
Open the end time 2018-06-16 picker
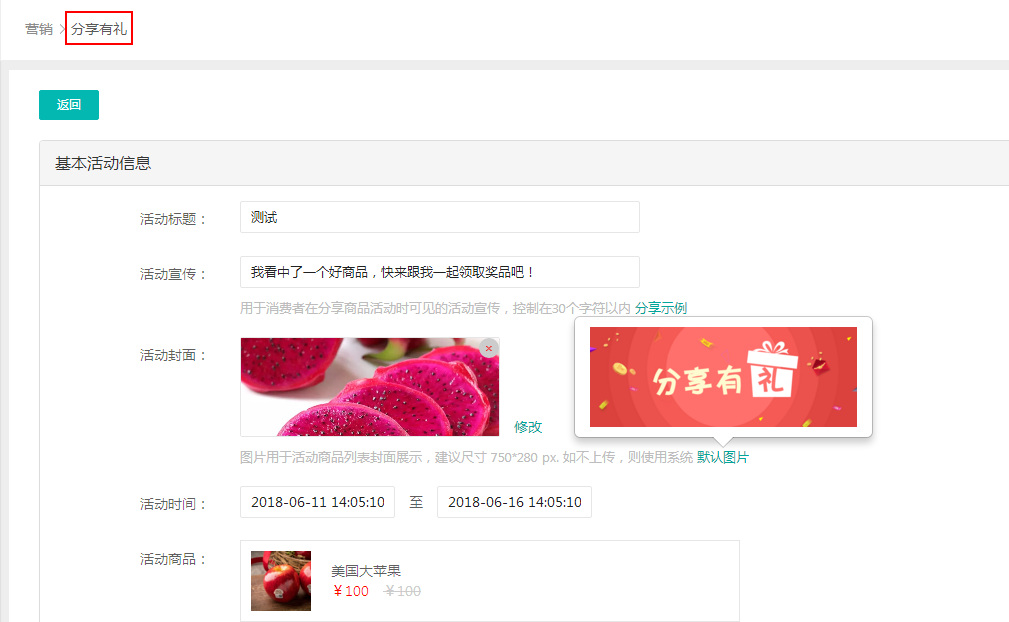(x=514, y=502)
